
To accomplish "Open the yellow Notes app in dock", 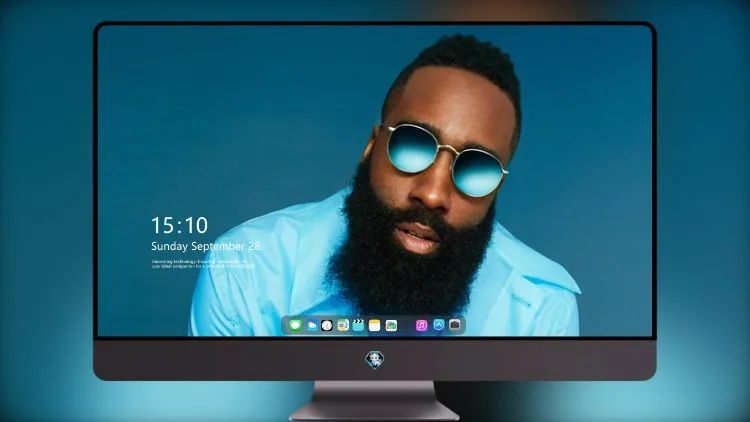I will (x=375, y=325).
